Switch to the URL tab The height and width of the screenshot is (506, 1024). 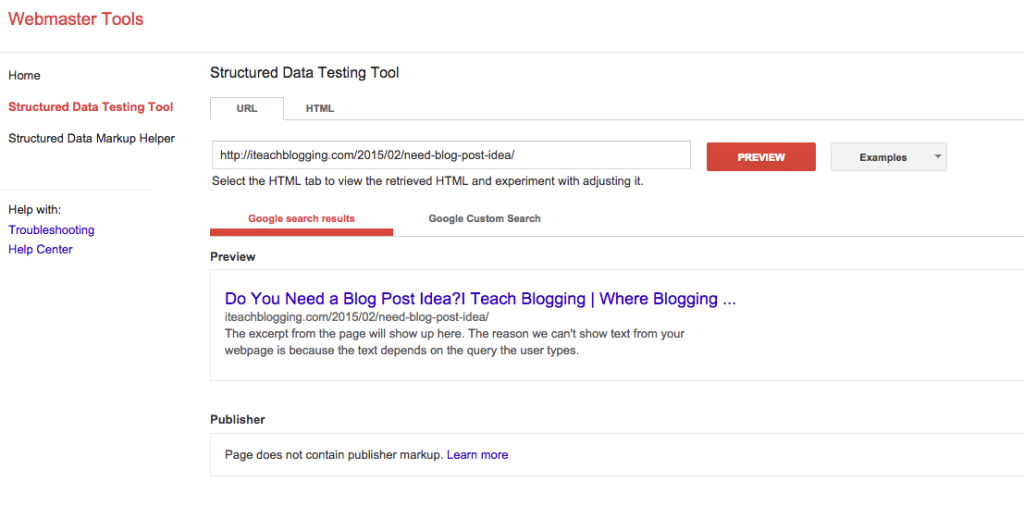click(246, 109)
